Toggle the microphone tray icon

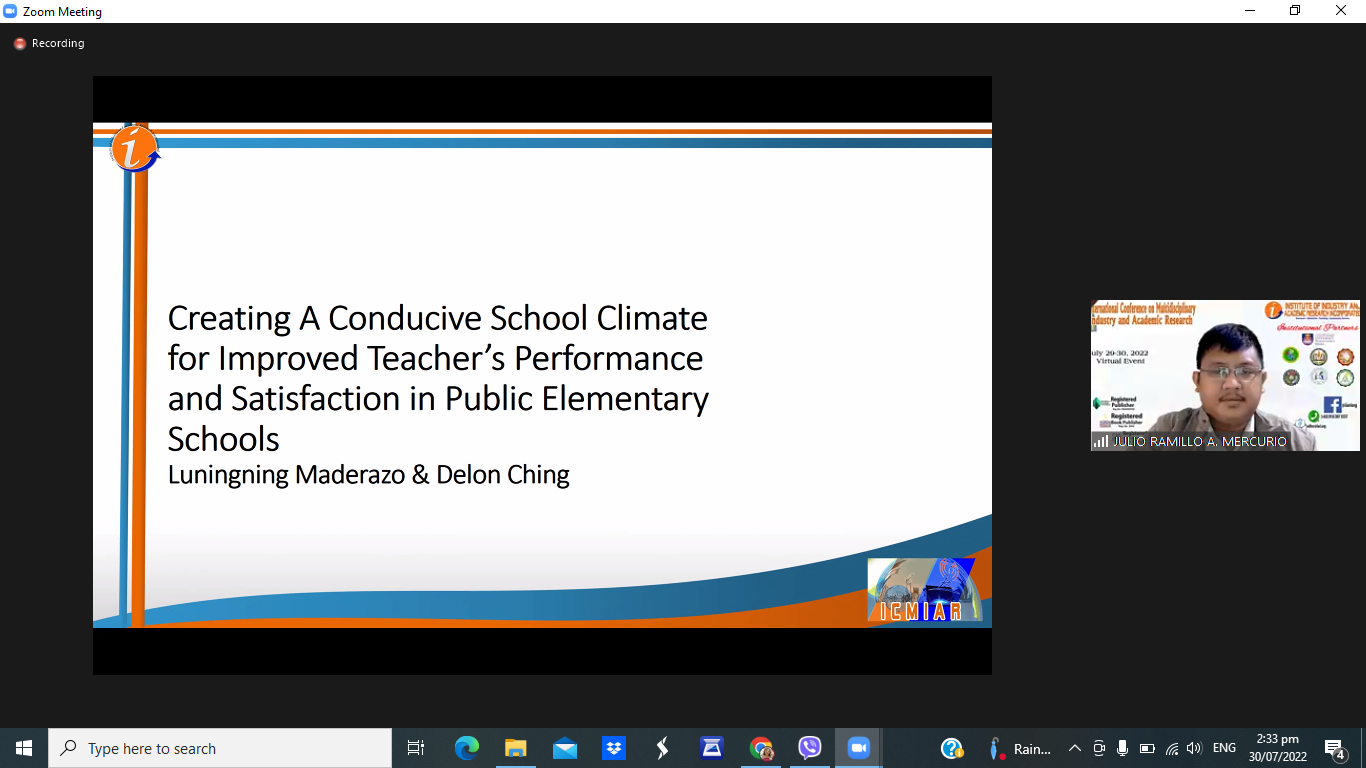pyautogui.click(x=1123, y=748)
